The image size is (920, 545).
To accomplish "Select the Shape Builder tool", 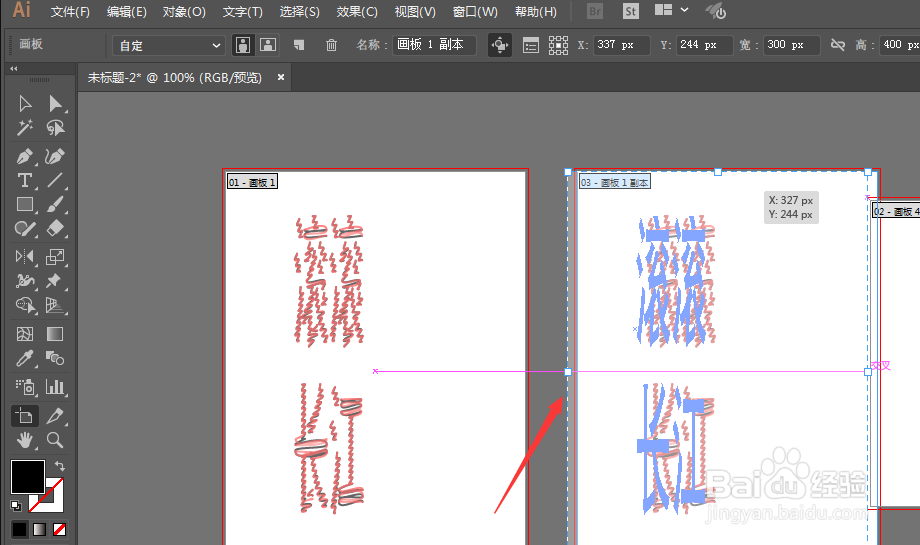I will (x=25, y=305).
